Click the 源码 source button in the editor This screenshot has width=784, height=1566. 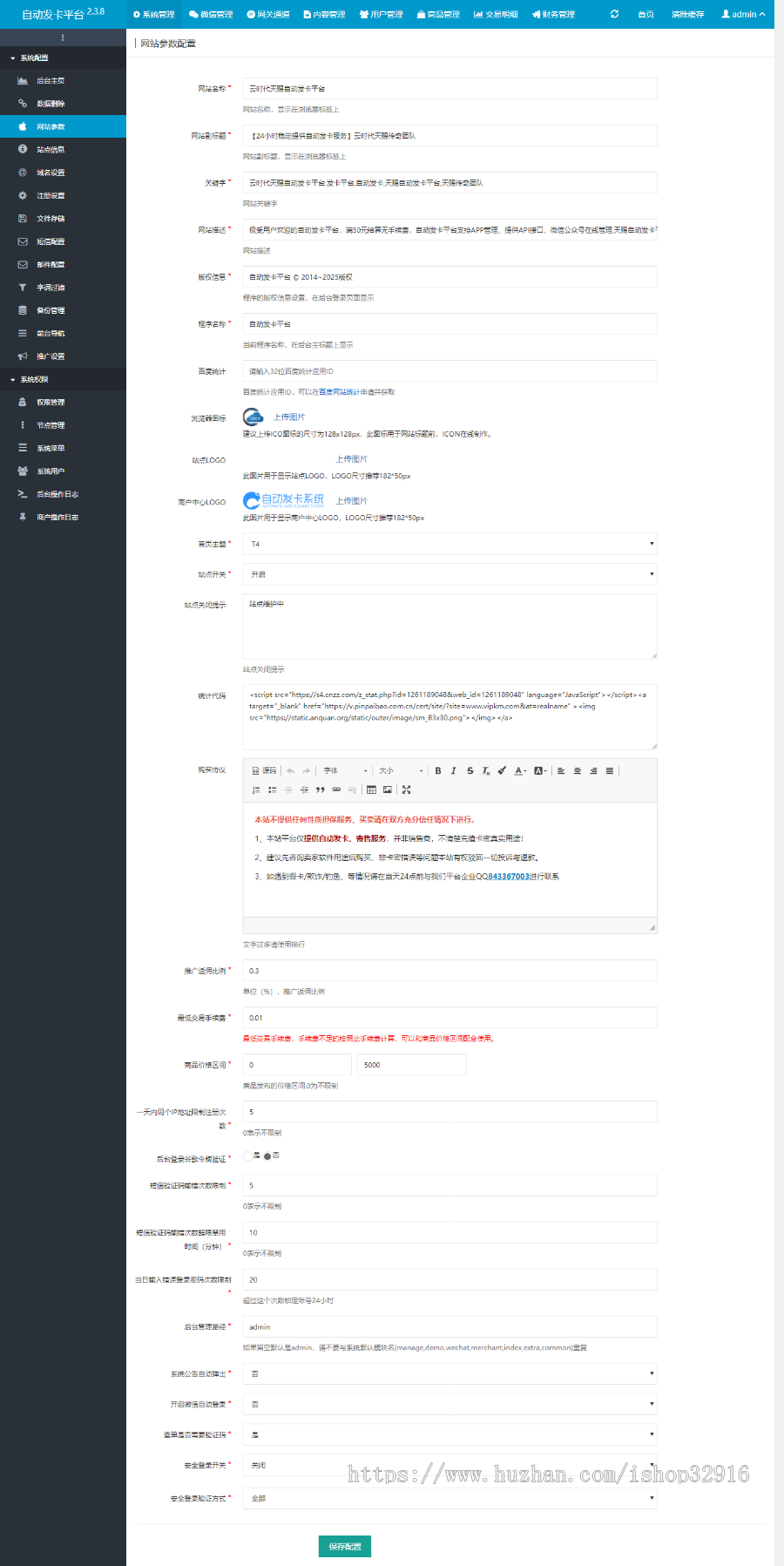pos(264,770)
